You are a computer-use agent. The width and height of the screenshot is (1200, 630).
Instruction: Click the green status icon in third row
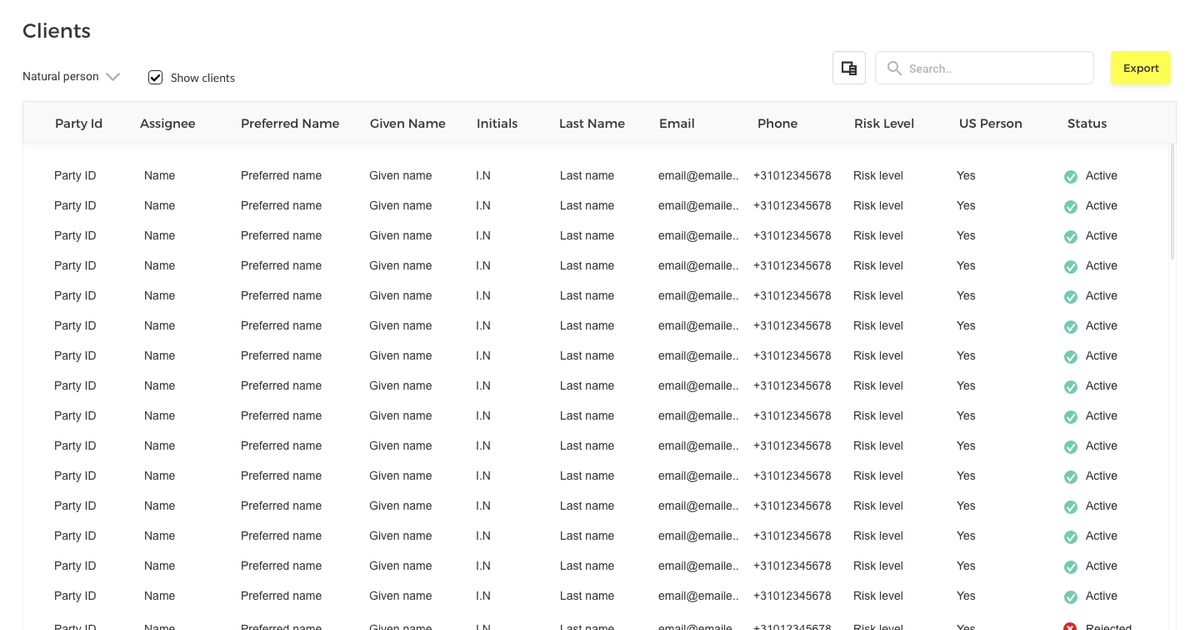[1070, 237]
